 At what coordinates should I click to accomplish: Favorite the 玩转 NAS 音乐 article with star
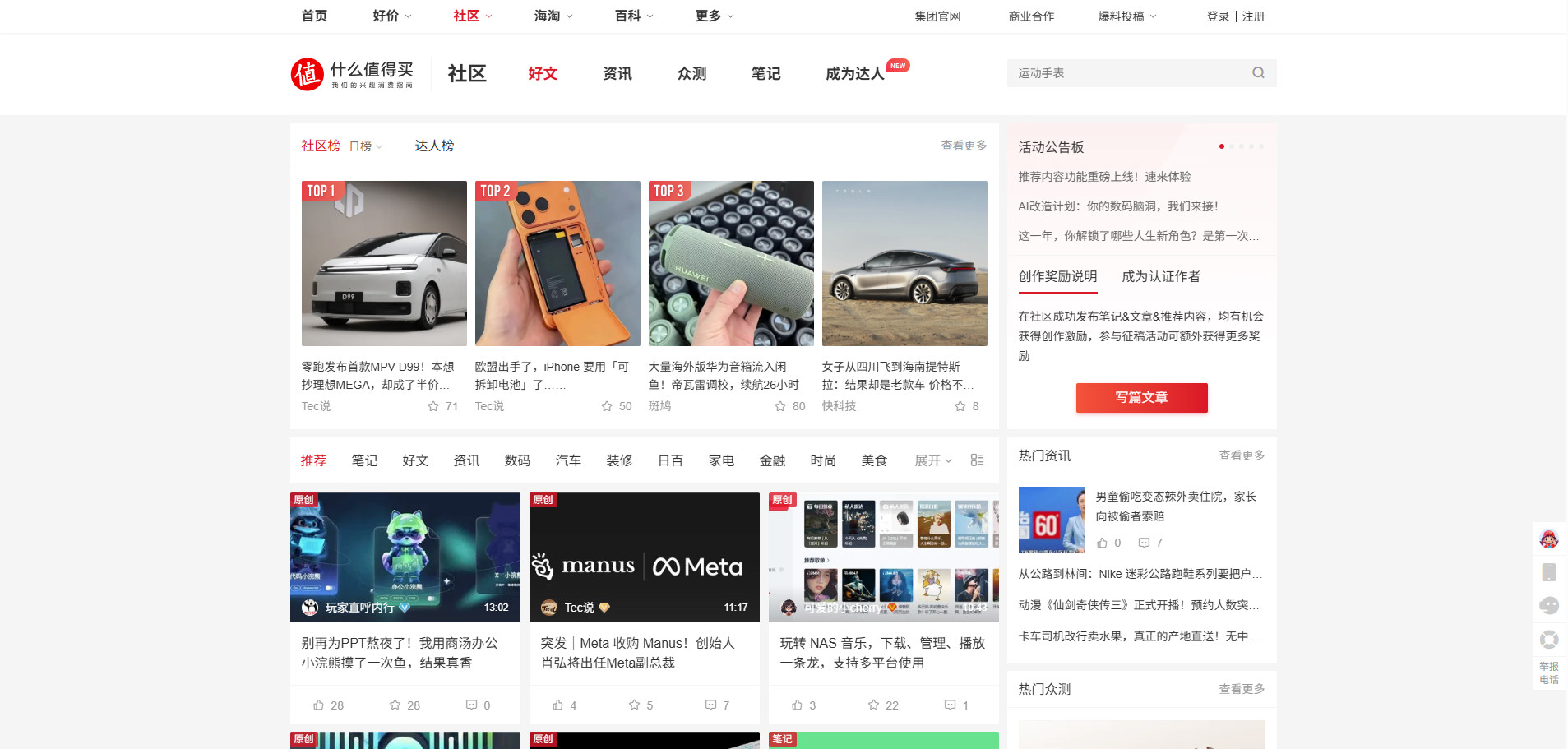pyautogui.click(x=873, y=705)
